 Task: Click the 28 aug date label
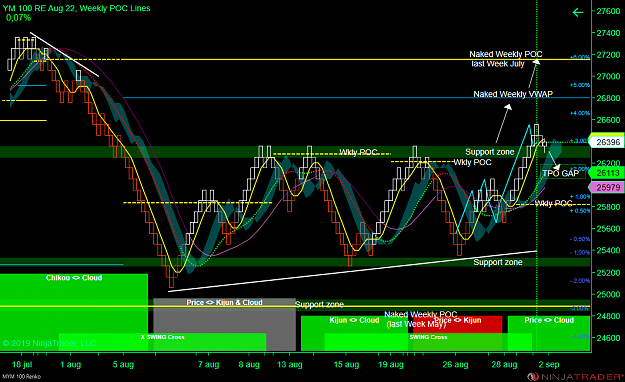504,364
